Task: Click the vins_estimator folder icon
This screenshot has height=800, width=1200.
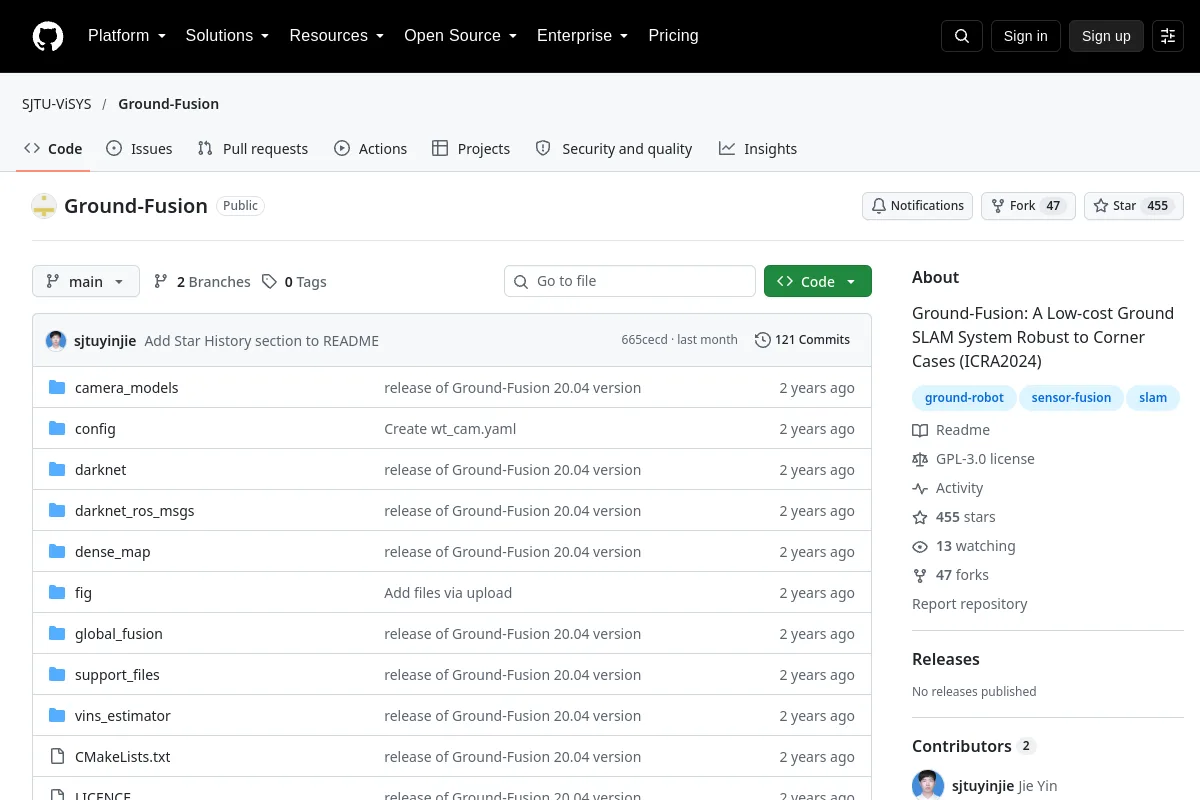Action: click(x=57, y=715)
